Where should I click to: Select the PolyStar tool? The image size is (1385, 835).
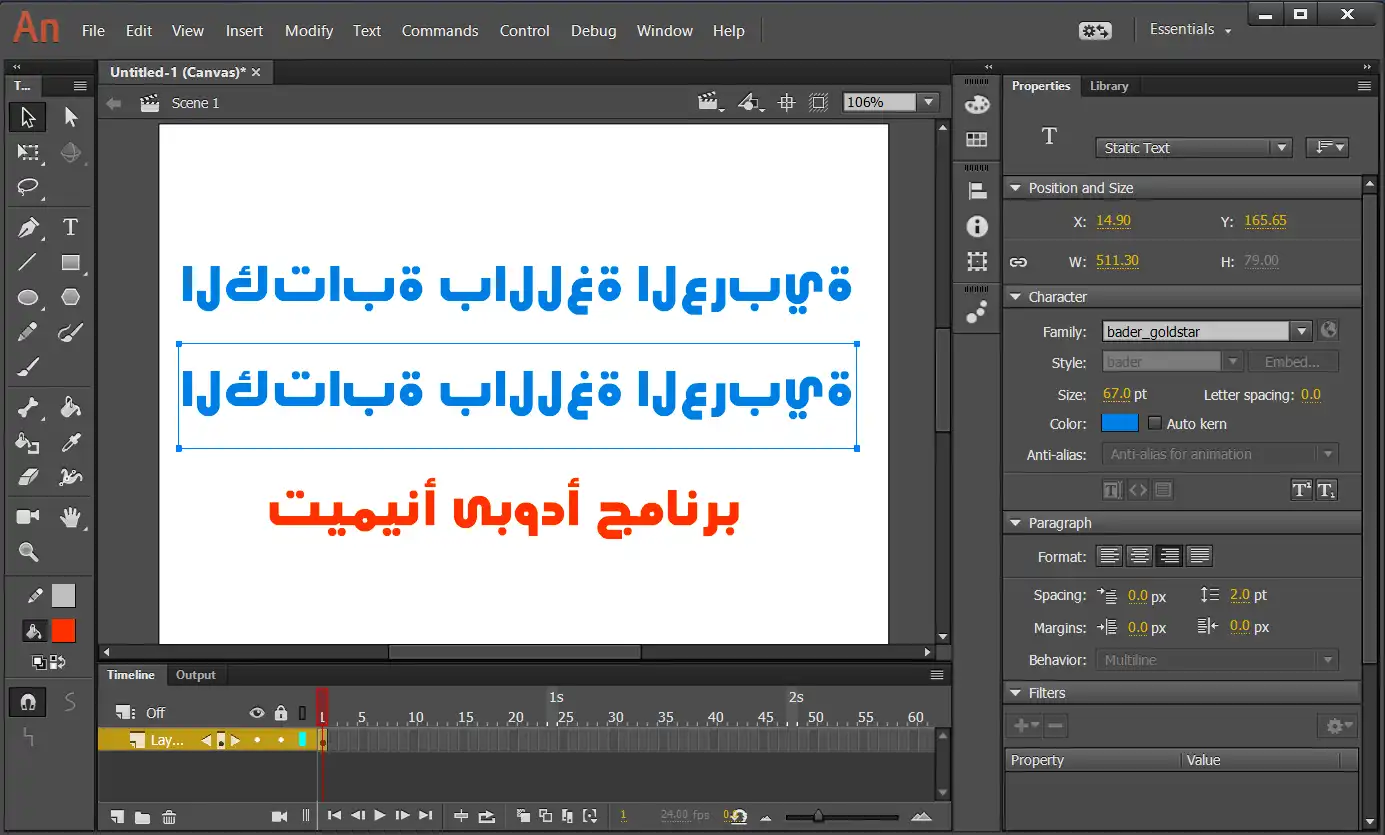(70, 298)
